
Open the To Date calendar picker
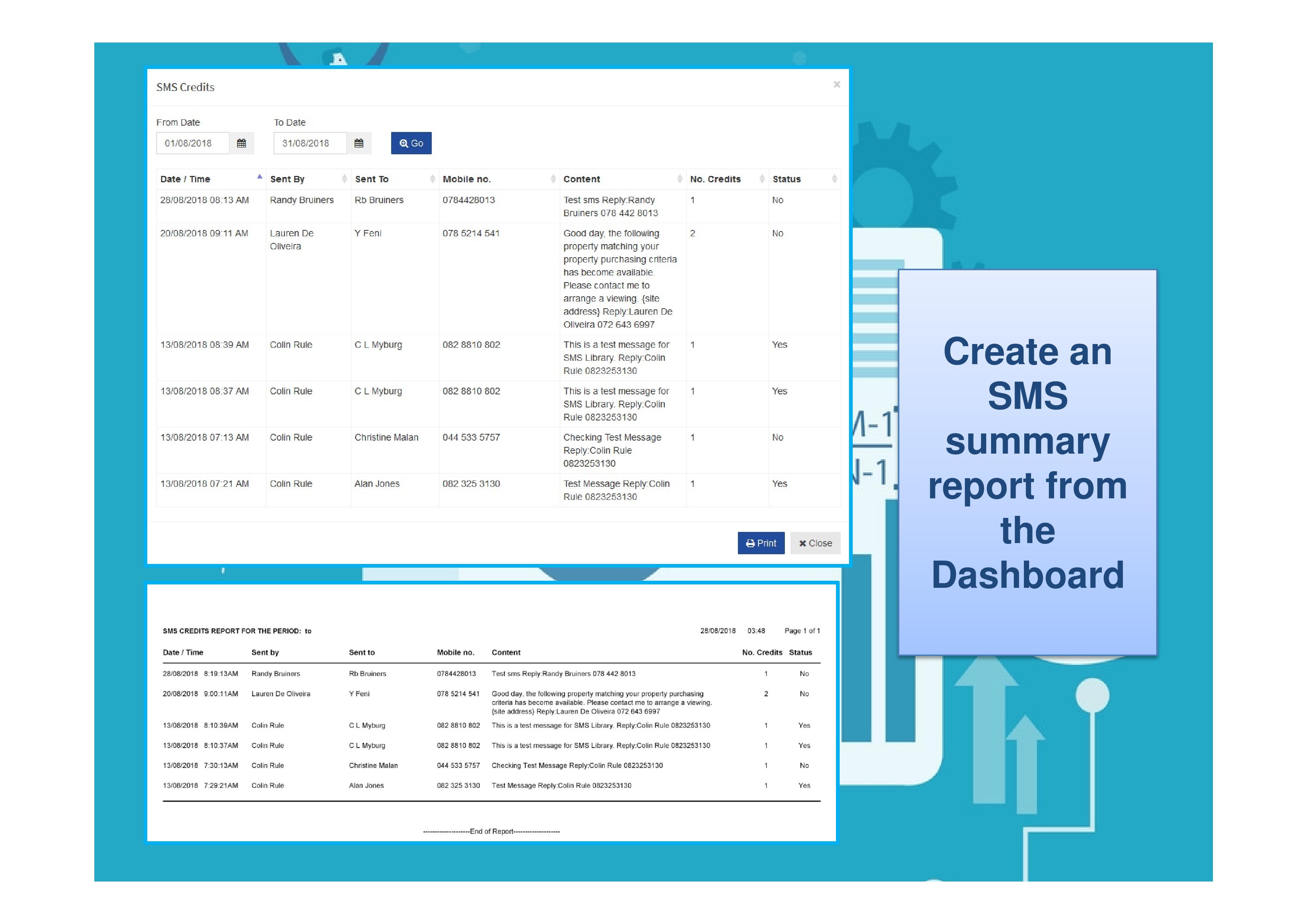pos(358,144)
